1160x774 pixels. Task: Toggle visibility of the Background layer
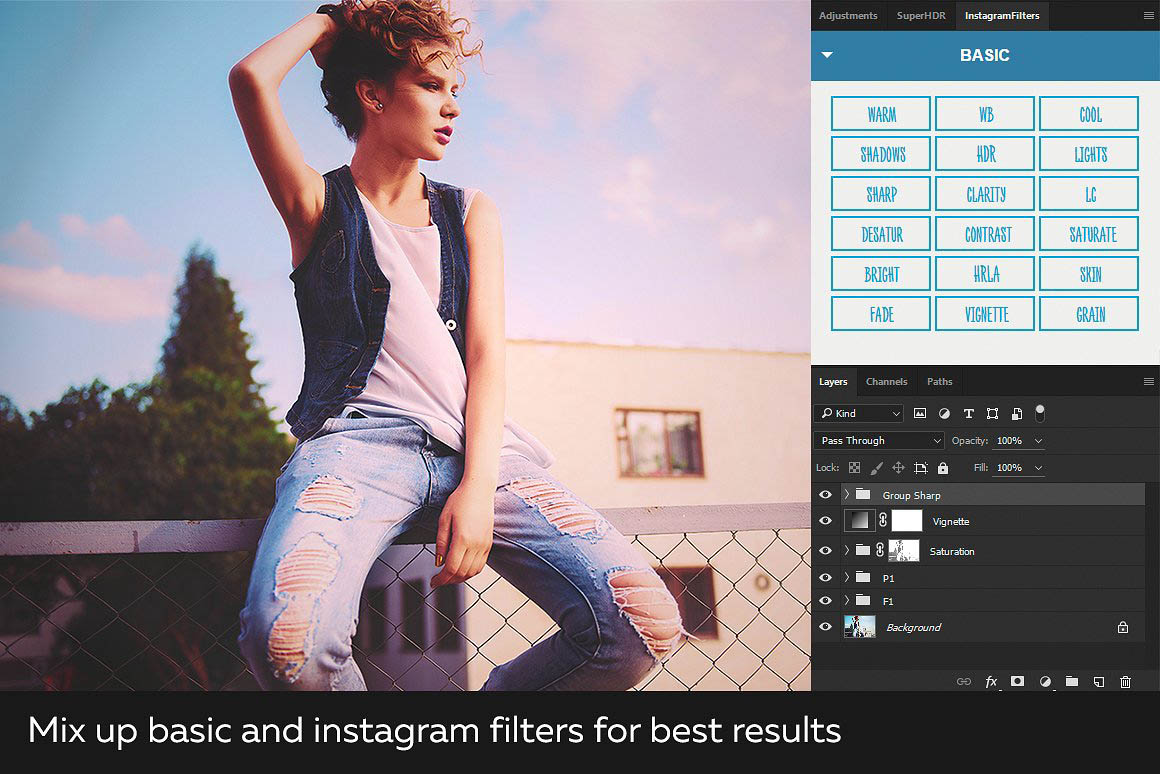[x=825, y=627]
